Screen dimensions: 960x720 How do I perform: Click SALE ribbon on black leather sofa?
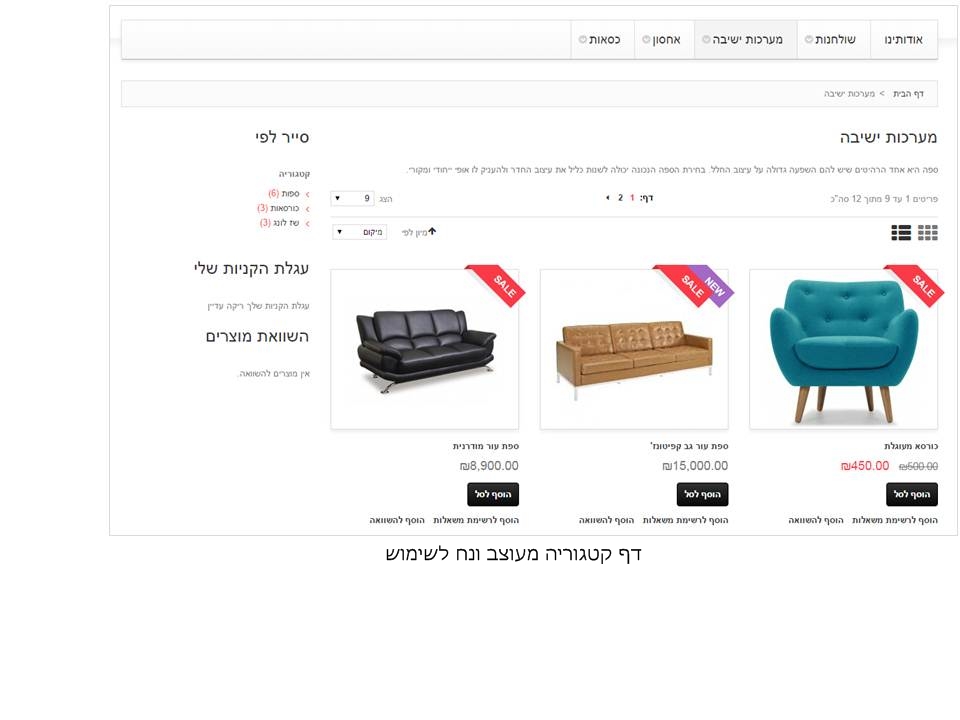pyautogui.click(x=503, y=285)
